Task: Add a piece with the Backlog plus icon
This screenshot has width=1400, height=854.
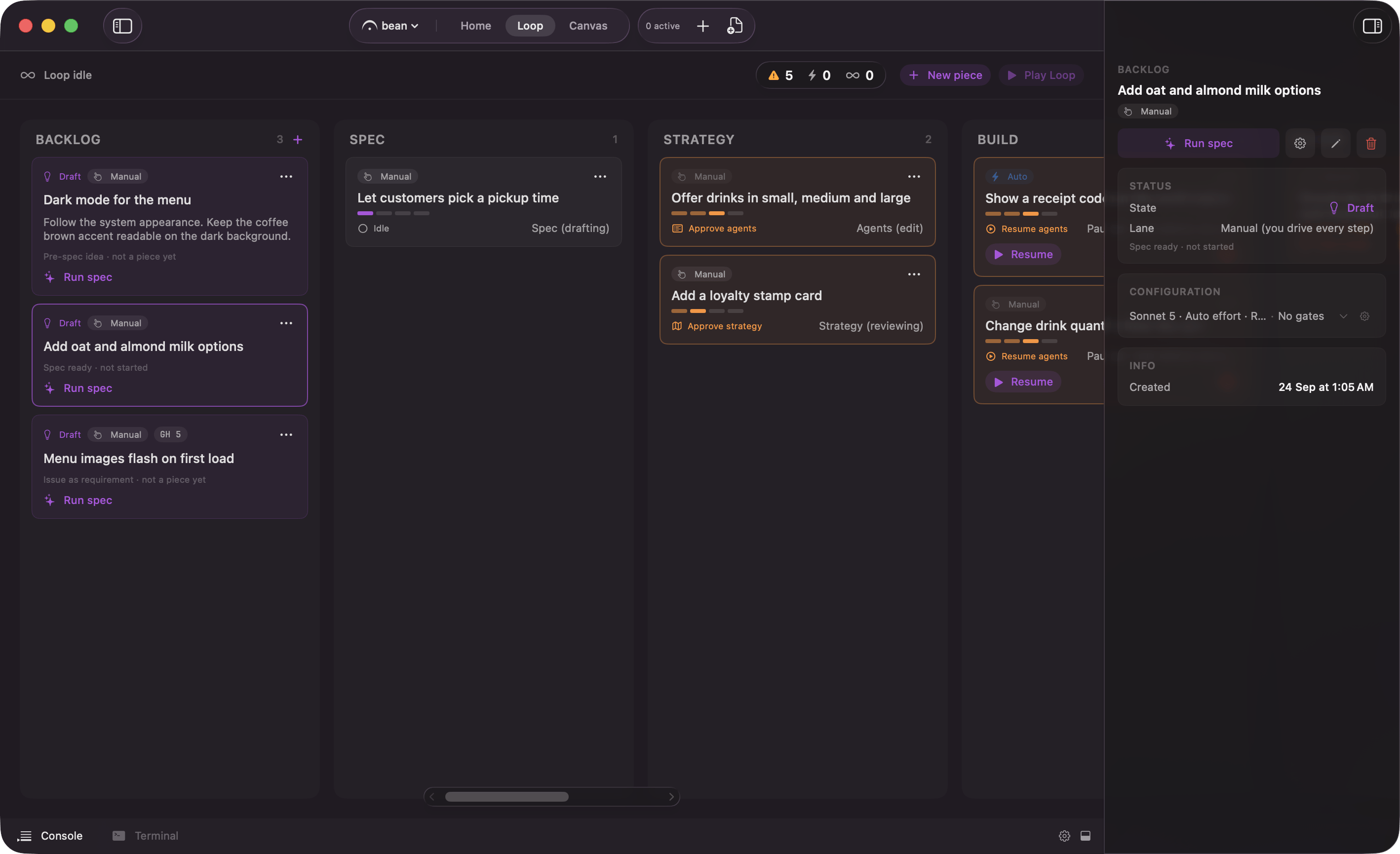Action: point(298,139)
